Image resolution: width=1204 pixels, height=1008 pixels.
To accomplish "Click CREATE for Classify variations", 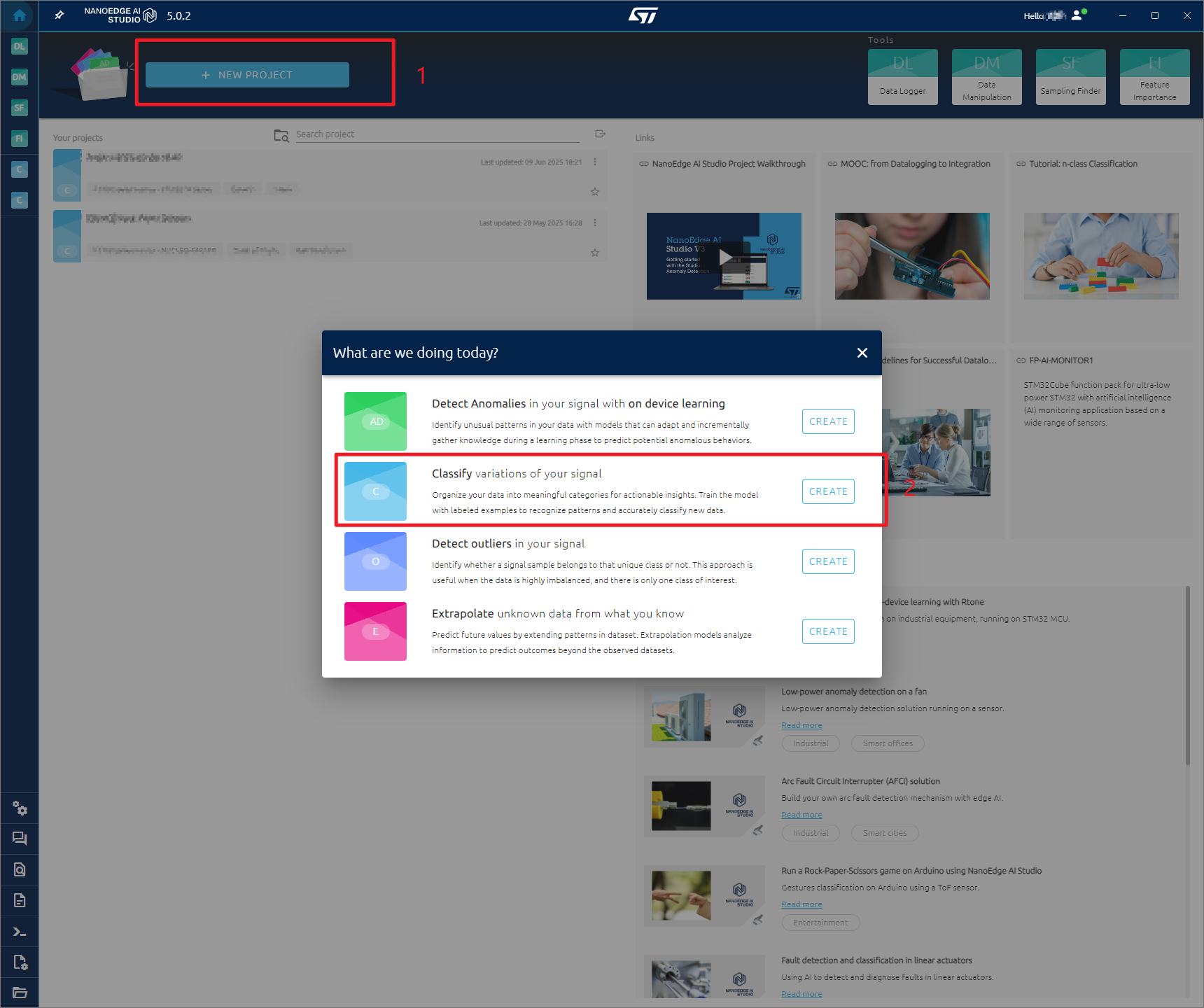I will [828, 491].
